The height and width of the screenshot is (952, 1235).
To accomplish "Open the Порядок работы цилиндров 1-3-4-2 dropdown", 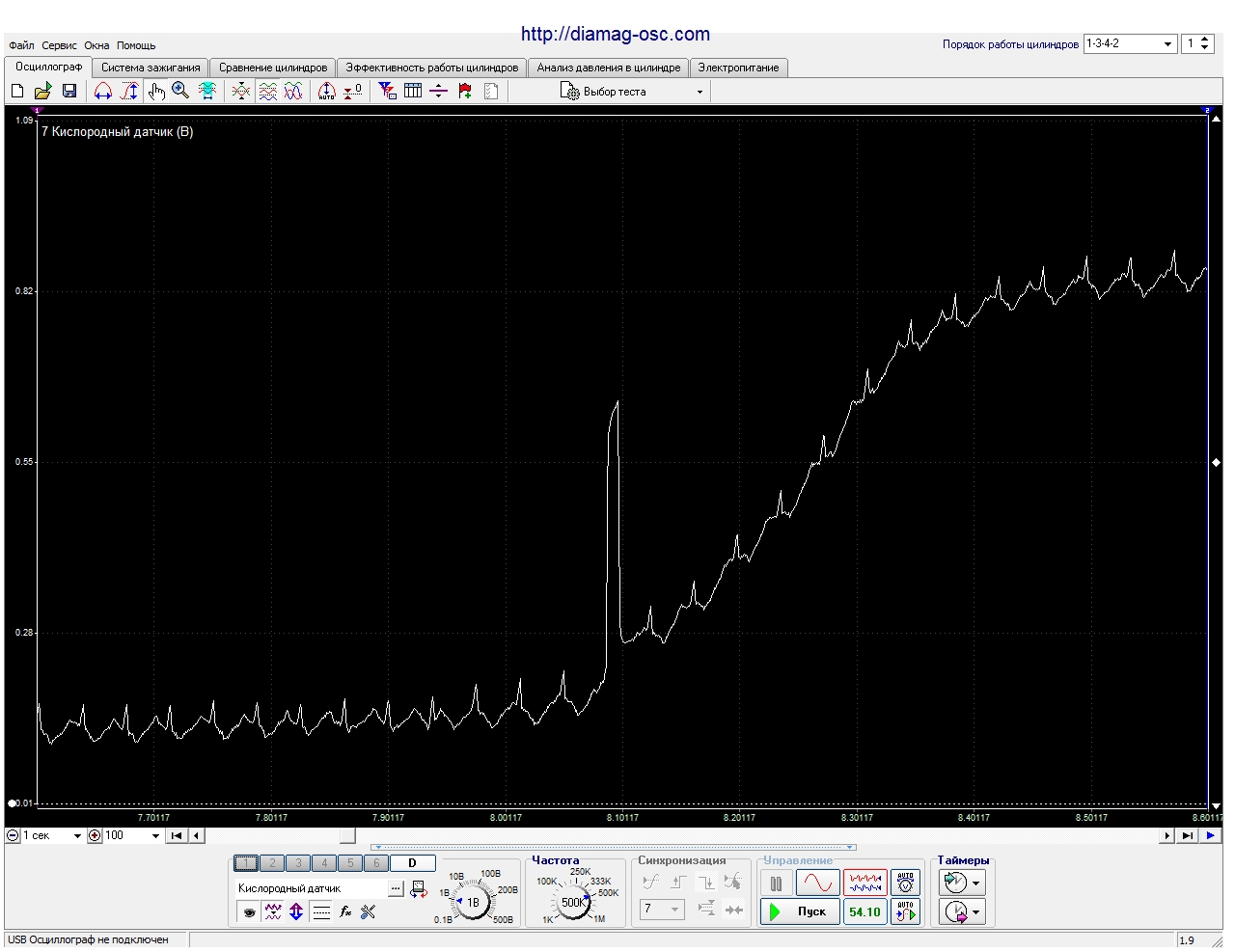I will (x=1131, y=43).
